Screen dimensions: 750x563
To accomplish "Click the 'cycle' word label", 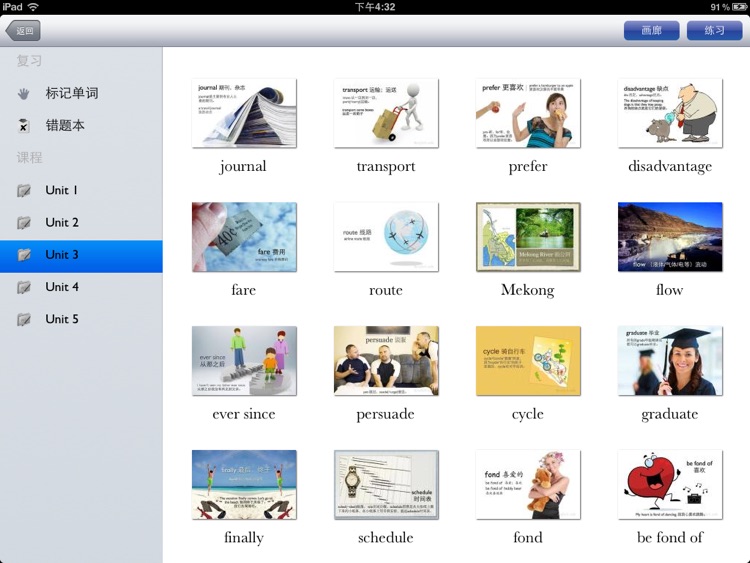I will tap(528, 415).
